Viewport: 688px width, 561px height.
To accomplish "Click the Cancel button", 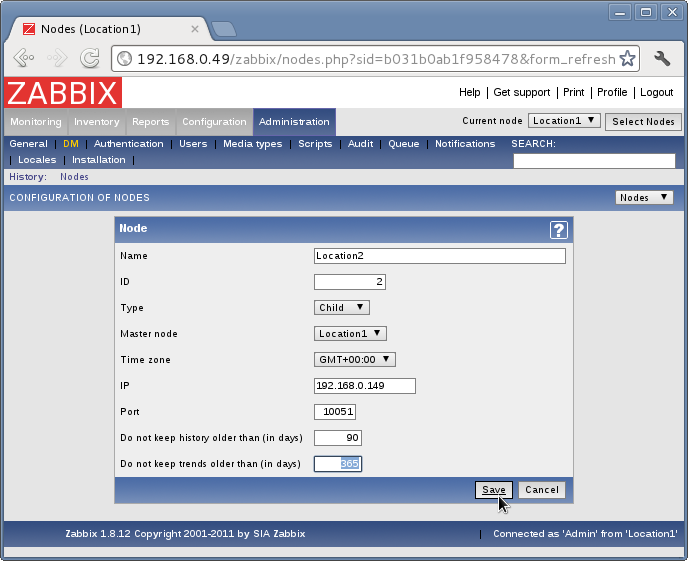I will pos(542,490).
